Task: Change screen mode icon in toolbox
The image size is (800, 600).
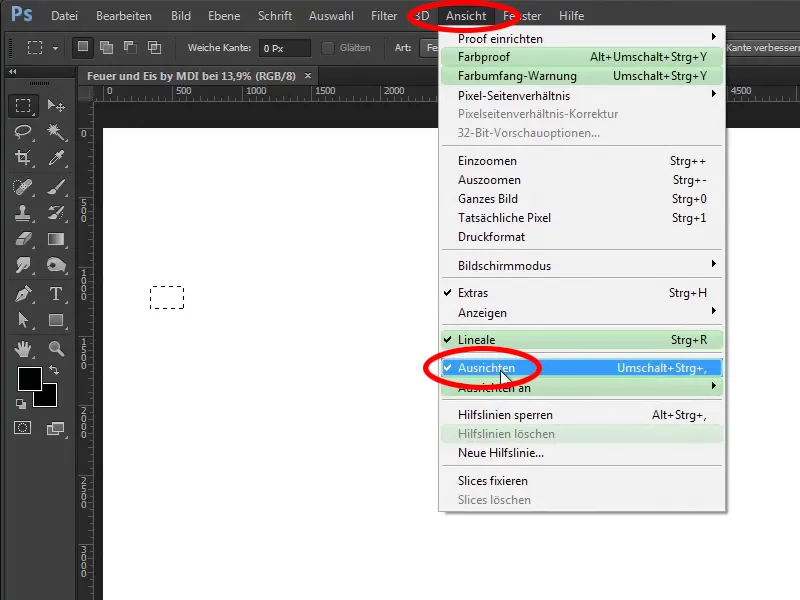Action: [x=55, y=429]
